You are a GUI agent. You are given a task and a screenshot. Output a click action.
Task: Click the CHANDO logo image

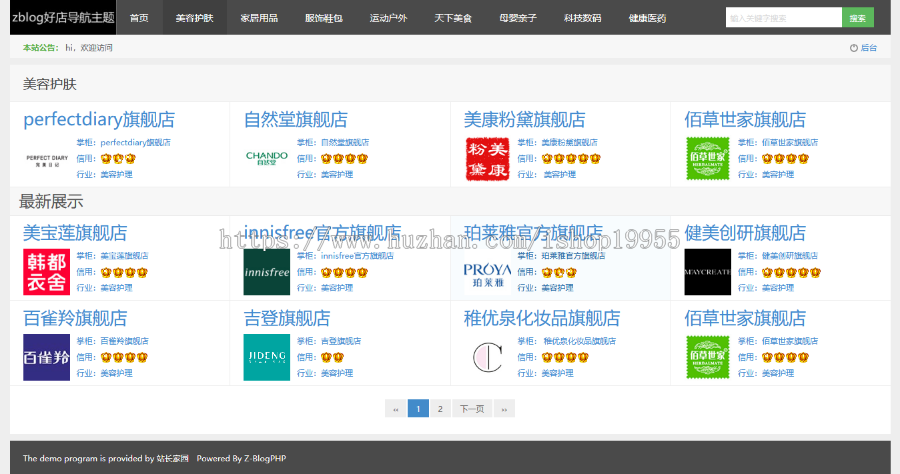point(267,159)
